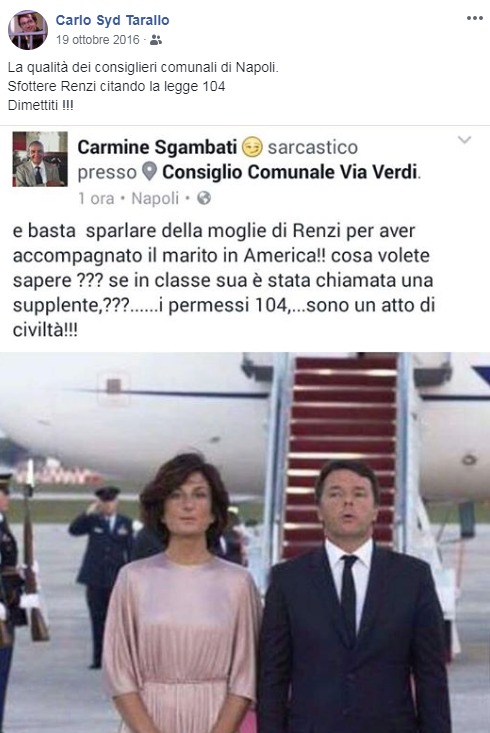
Task: Click the 'sarcastico' feeling label
Action: [x=313, y=147]
